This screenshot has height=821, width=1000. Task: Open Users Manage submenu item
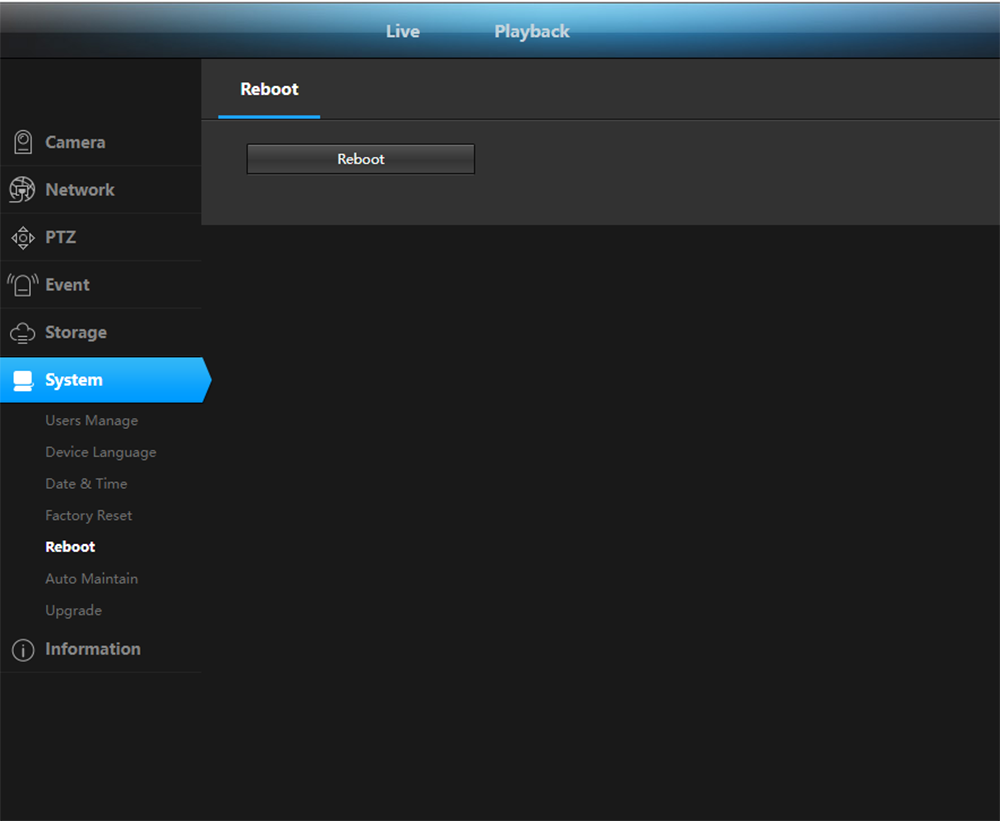(x=91, y=421)
